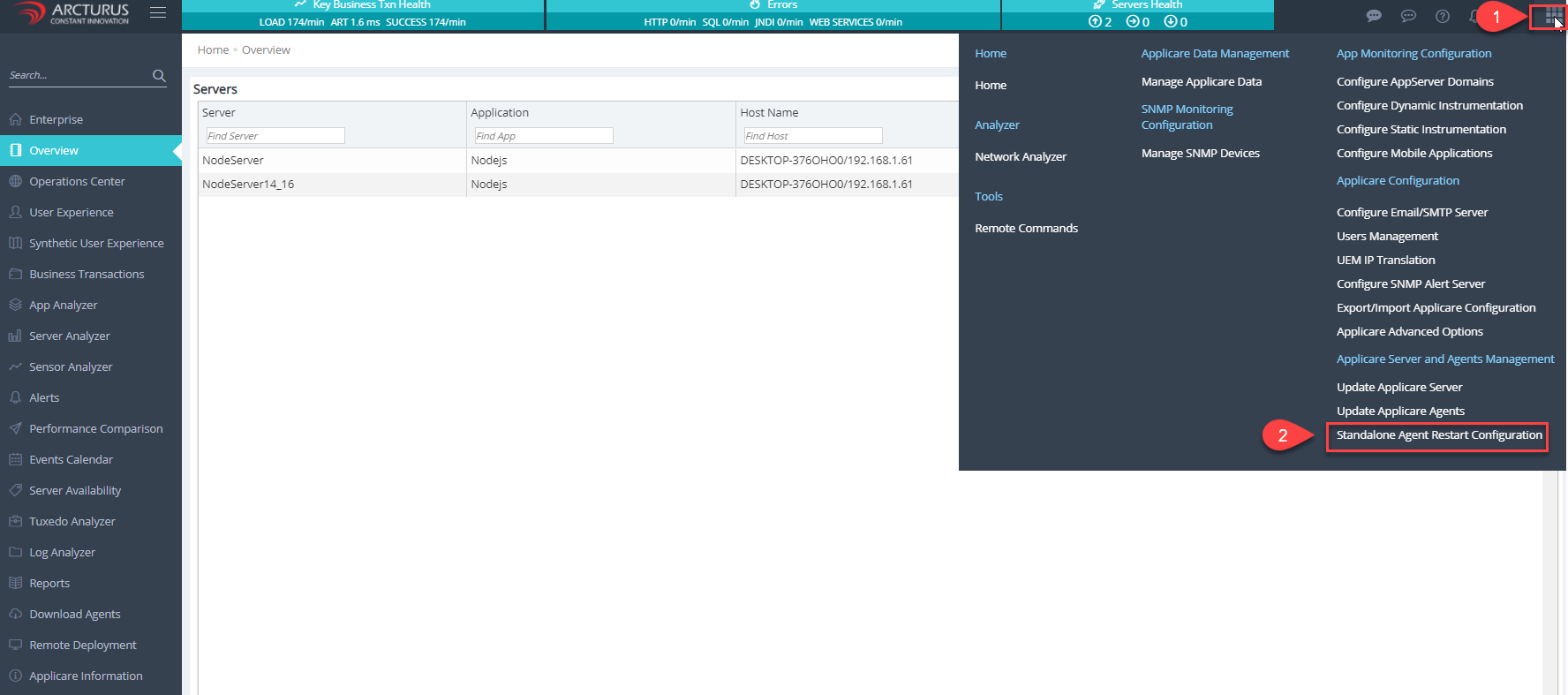This screenshot has width=1568, height=695.
Task: Open Performance Comparison sidebar icon
Action: (15, 428)
